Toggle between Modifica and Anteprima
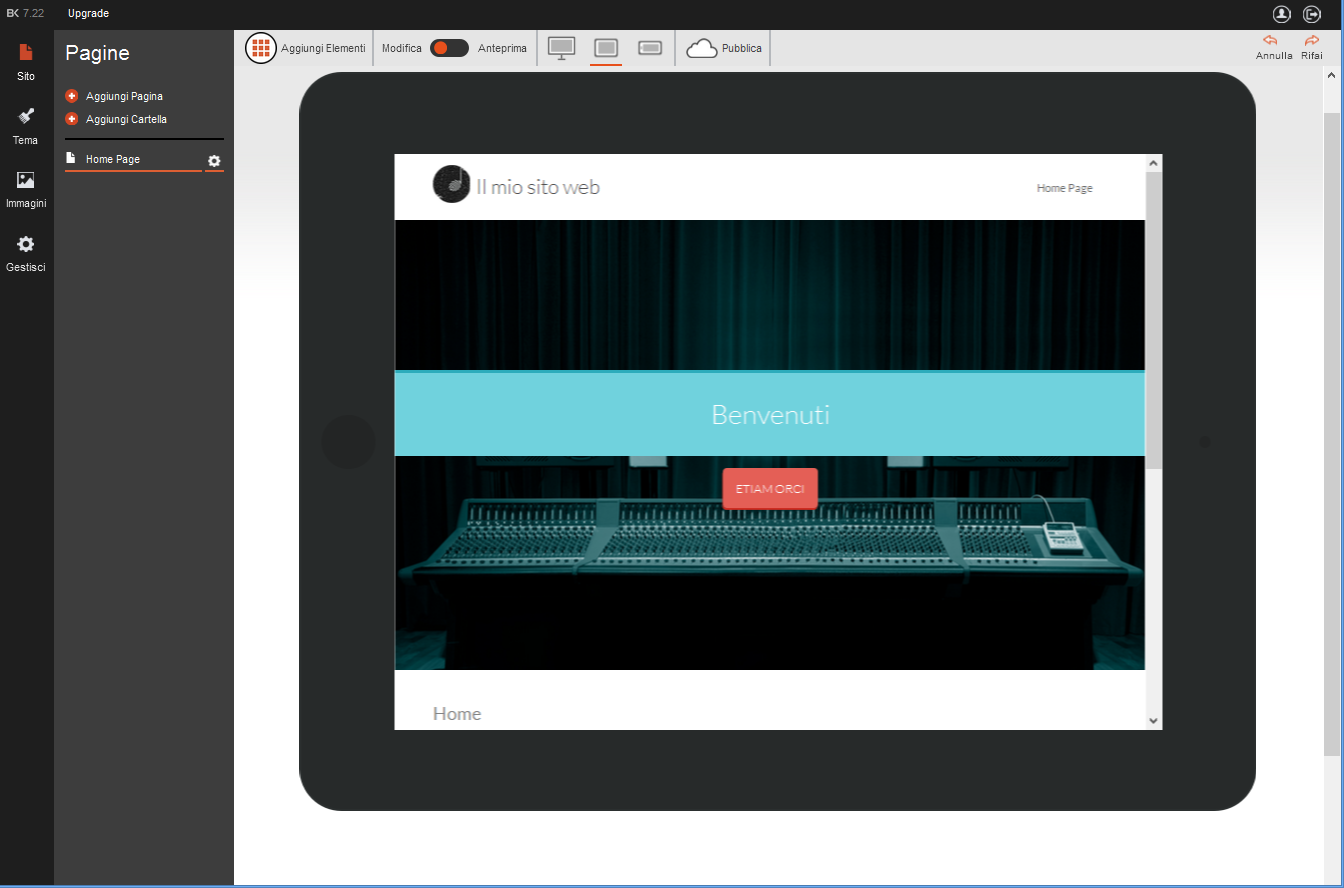The height and width of the screenshot is (888, 1344). tap(449, 48)
